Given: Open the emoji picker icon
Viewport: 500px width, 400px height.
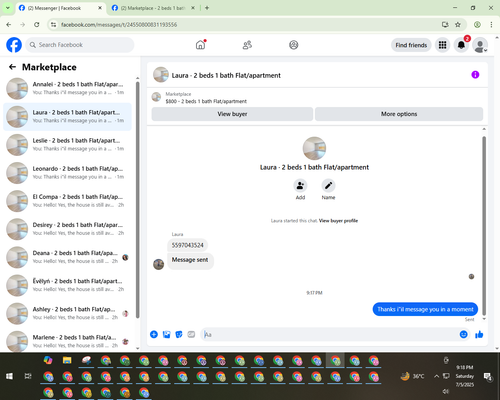Looking at the screenshot, I should click(x=463, y=334).
